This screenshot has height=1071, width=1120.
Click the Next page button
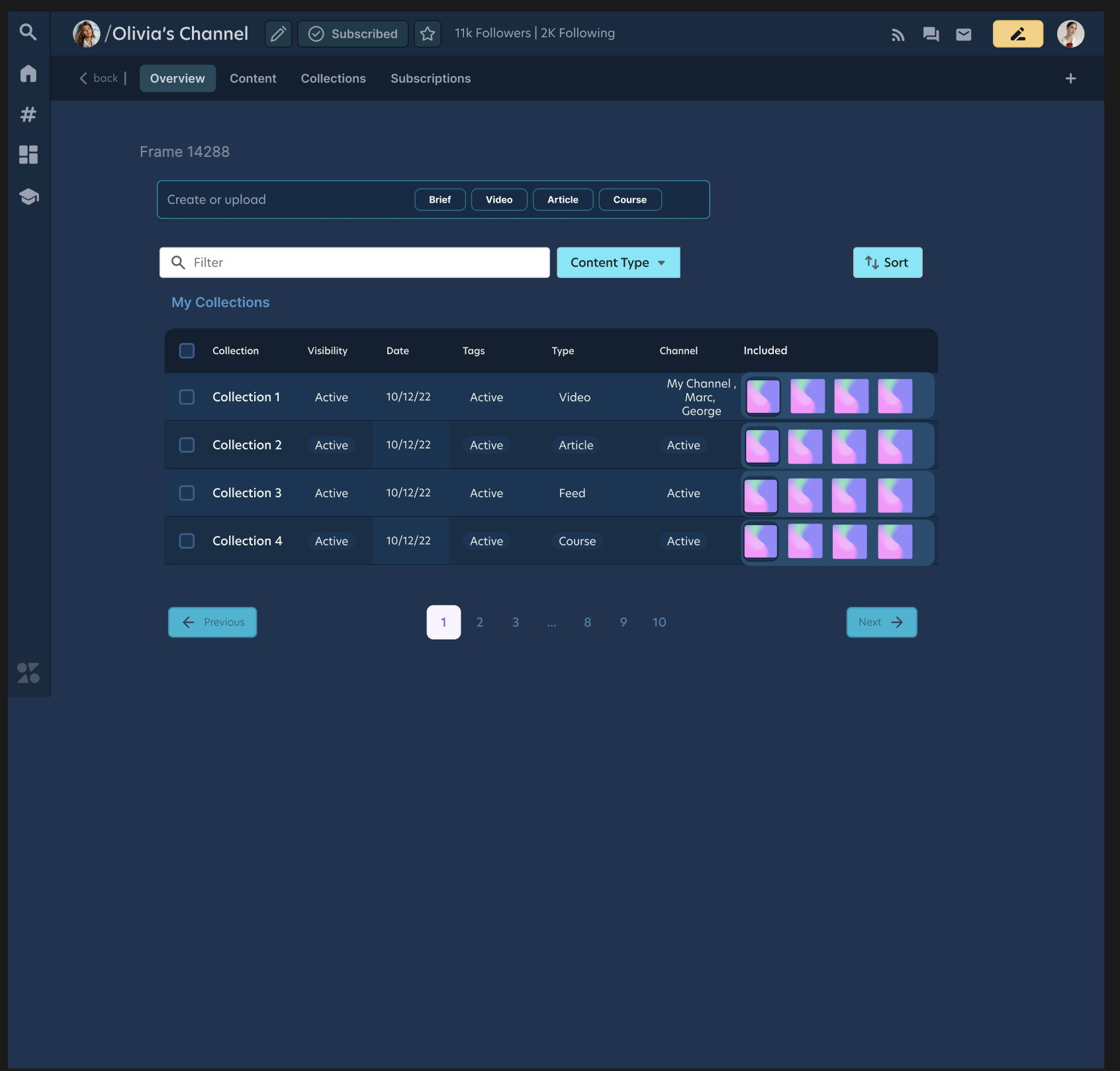[x=882, y=622]
